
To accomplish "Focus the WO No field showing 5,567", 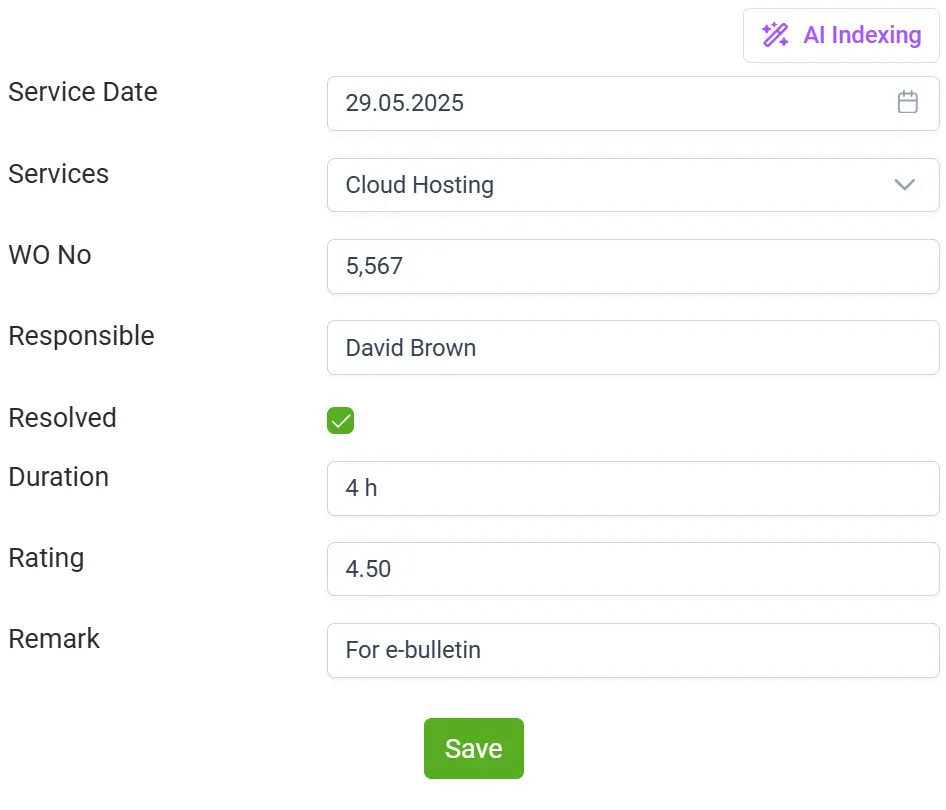I will (x=632, y=266).
